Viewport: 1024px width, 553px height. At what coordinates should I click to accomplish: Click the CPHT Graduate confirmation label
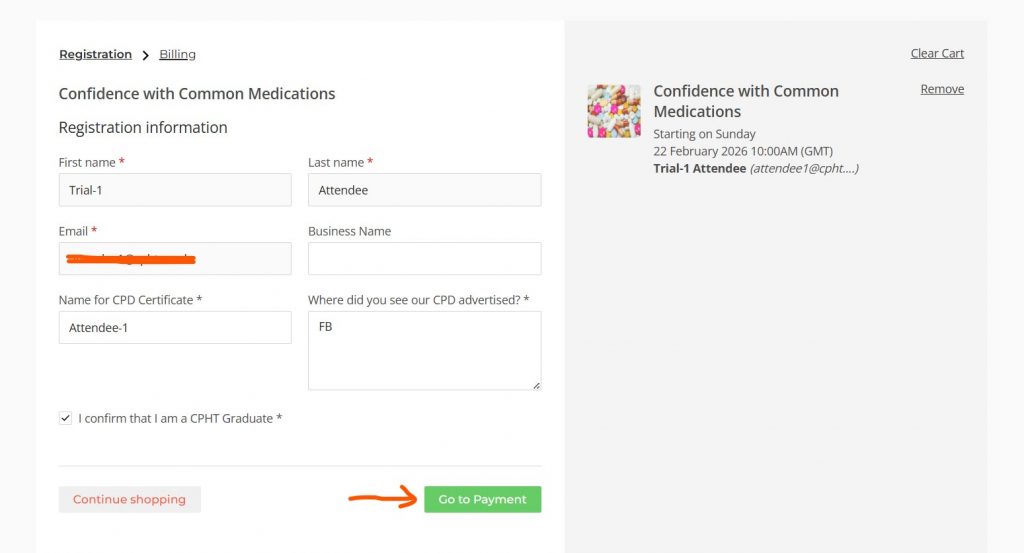(180, 418)
